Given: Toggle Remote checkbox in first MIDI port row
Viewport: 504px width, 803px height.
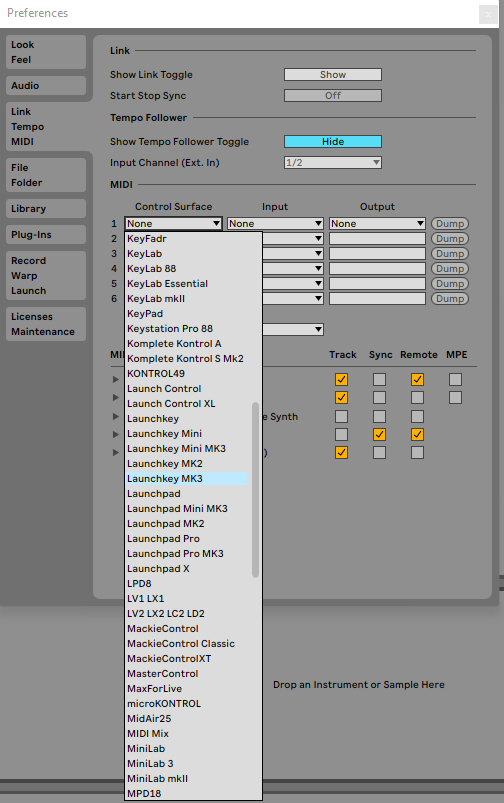Looking at the screenshot, I should (x=417, y=379).
